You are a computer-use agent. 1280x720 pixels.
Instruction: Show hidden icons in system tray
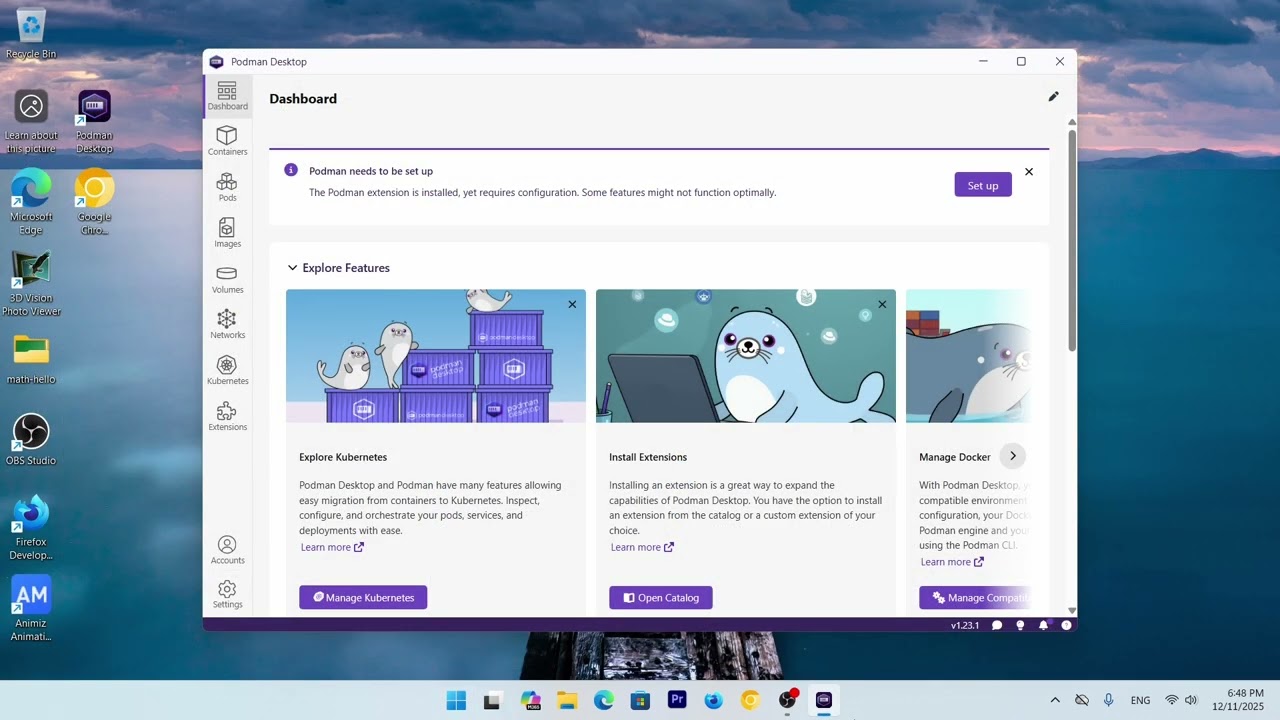coord(1055,700)
